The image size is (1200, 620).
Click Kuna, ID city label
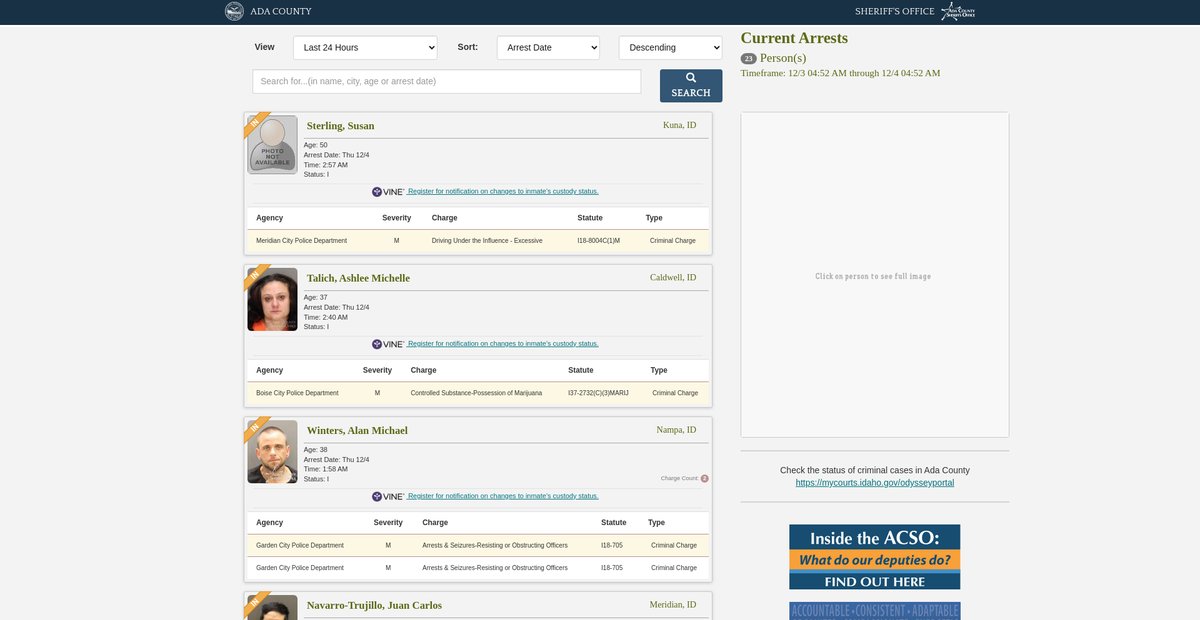pyautogui.click(x=680, y=125)
